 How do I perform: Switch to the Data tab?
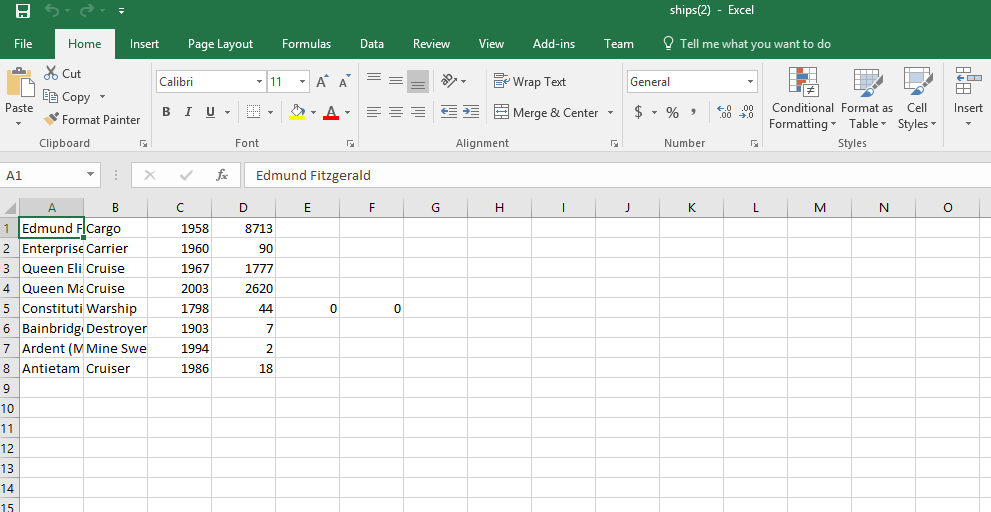coord(372,44)
